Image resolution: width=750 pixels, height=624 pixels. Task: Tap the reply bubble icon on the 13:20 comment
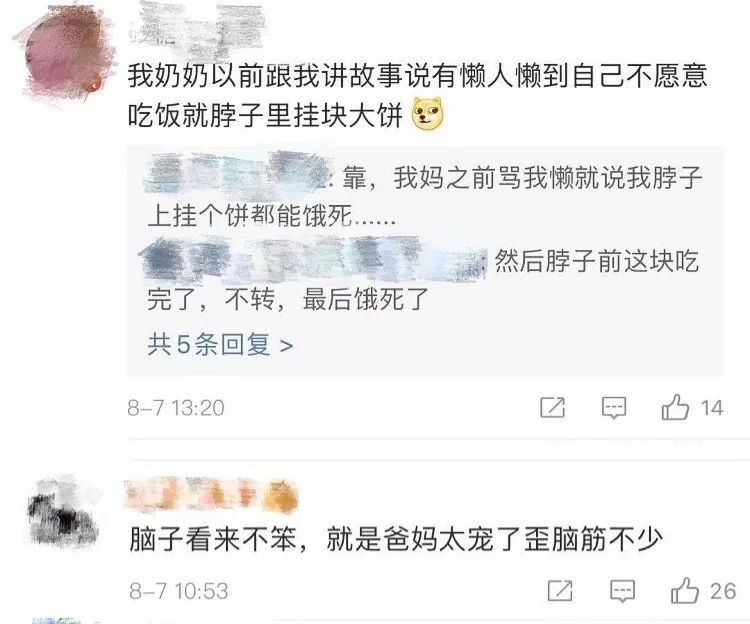(x=614, y=408)
